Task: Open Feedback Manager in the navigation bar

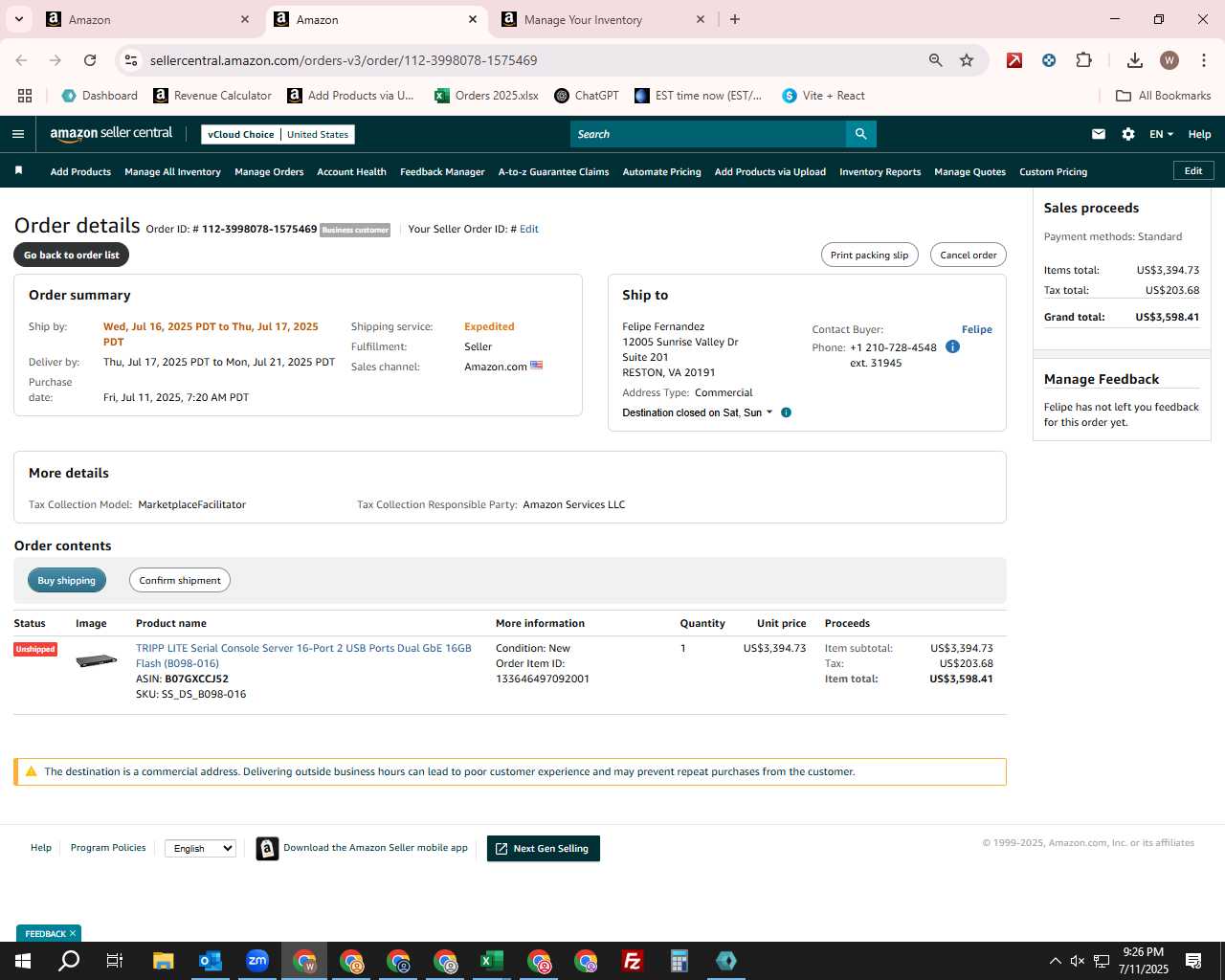Action: click(x=442, y=172)
